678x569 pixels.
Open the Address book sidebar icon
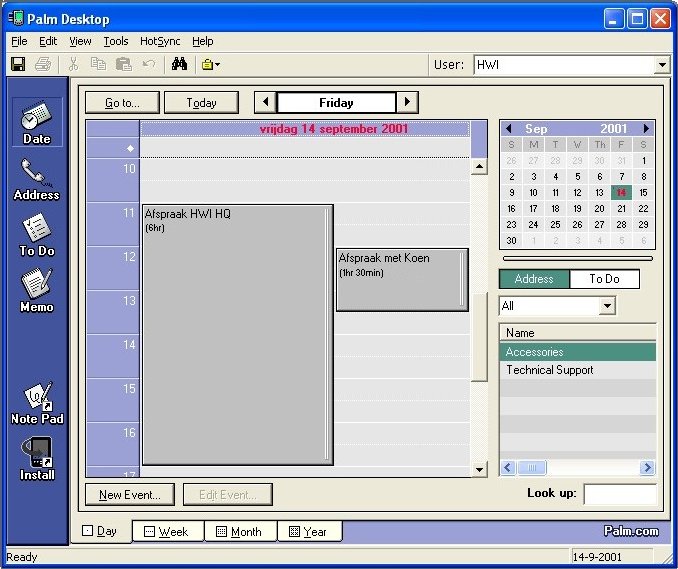tap(37, 179)
